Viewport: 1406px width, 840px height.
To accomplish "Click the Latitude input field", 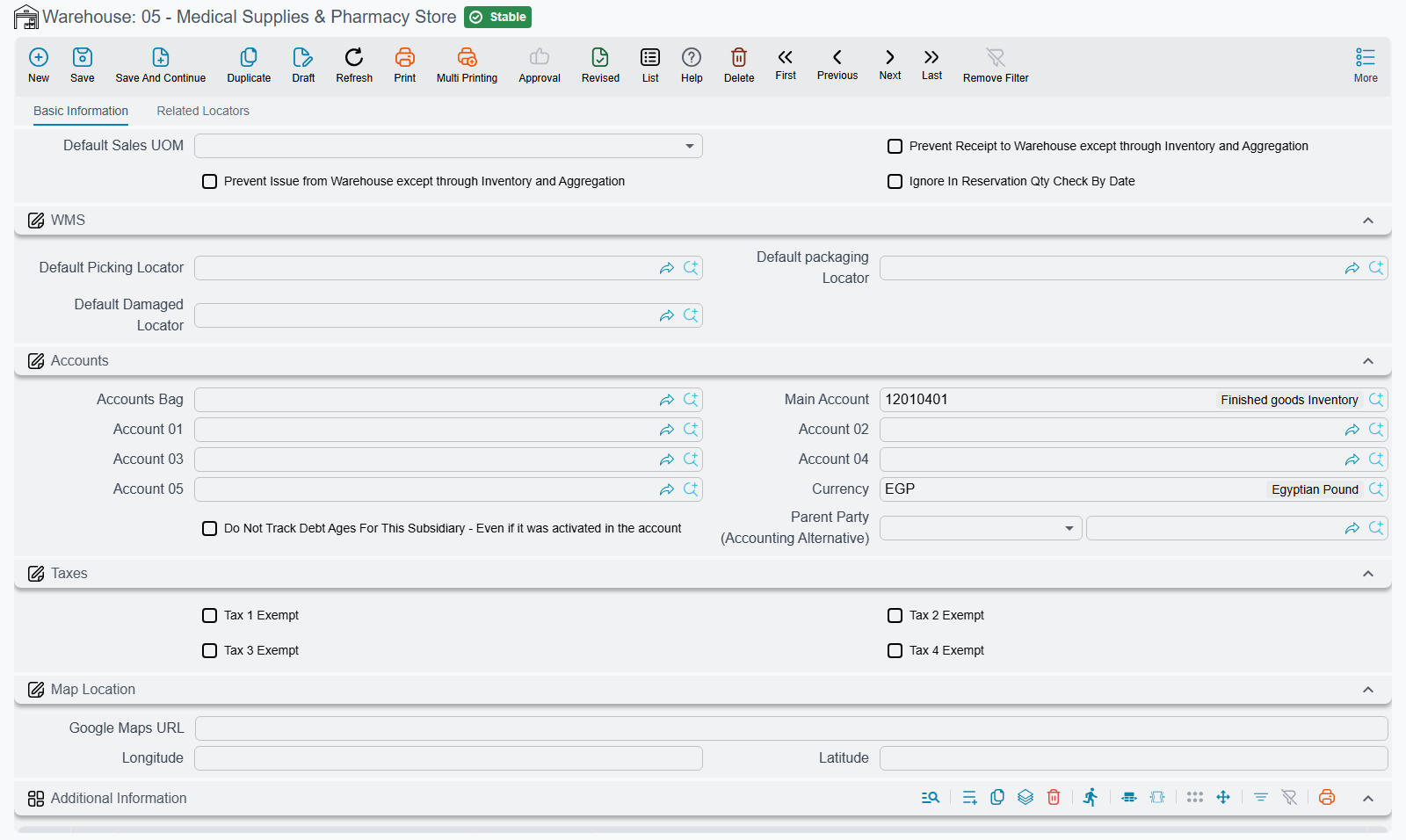I will point(1134,758).
